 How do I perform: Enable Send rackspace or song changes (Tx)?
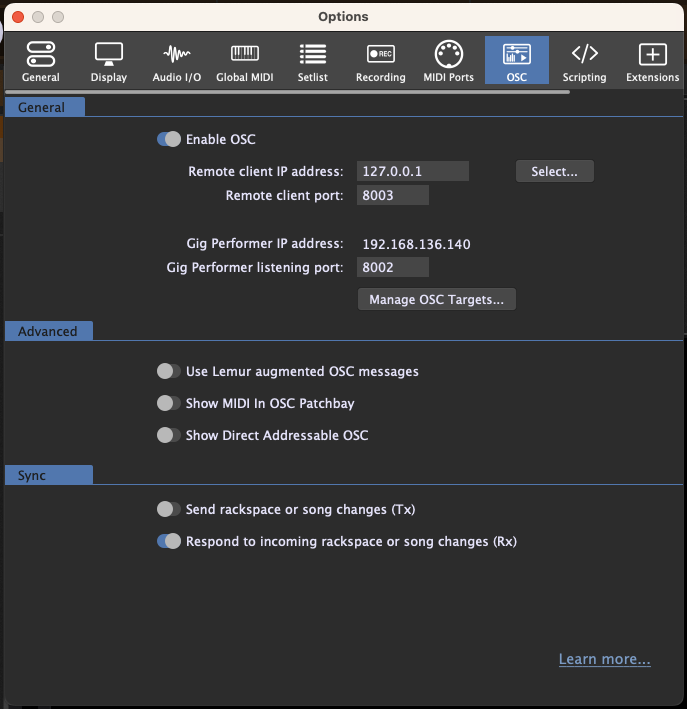coord(169,510)
